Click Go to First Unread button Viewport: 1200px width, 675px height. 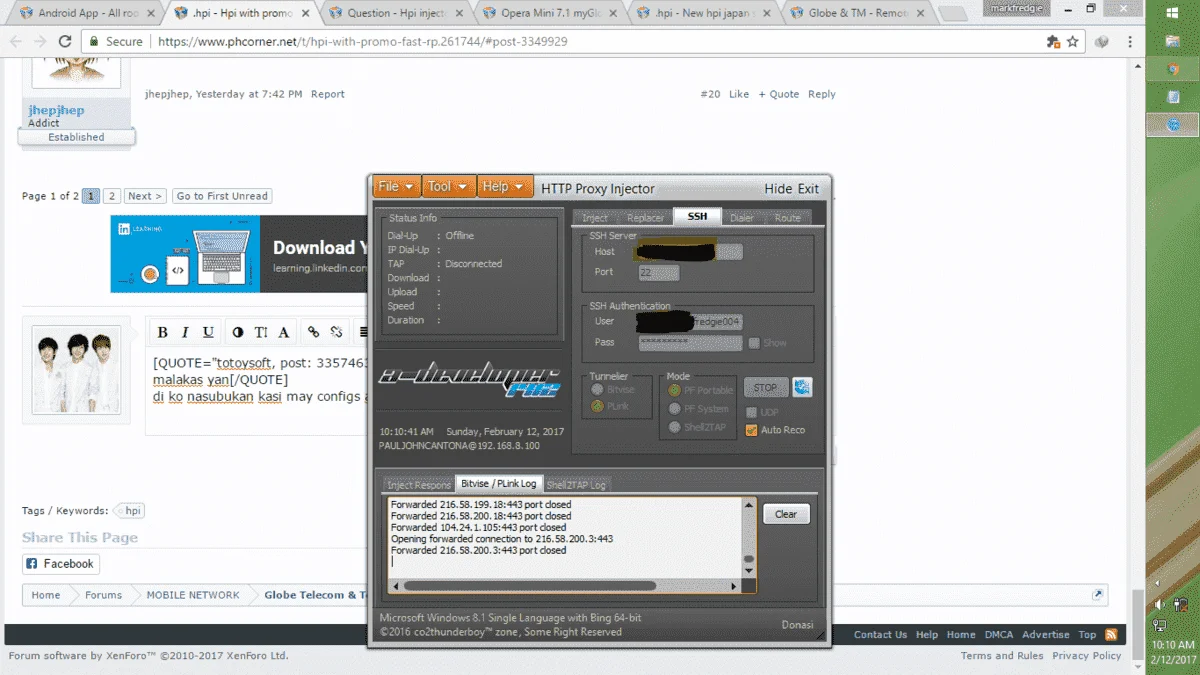(x=222, y=196)
